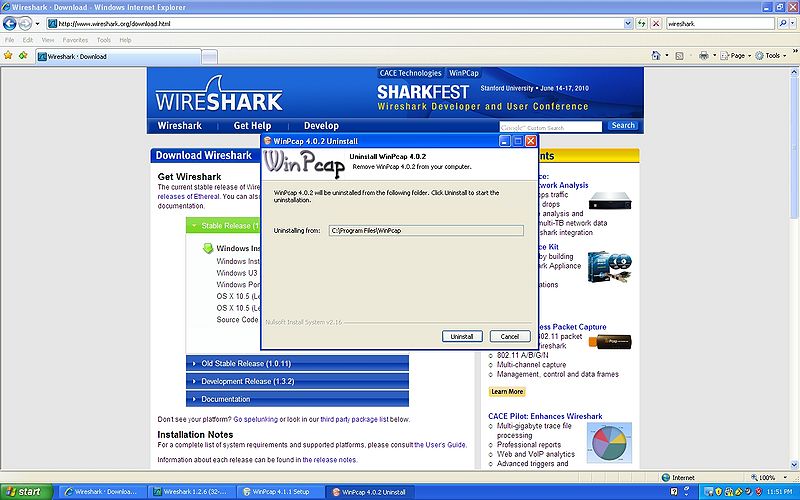Open the File menu
Viewport: 800px width, 500px height.
click(10, 40)
